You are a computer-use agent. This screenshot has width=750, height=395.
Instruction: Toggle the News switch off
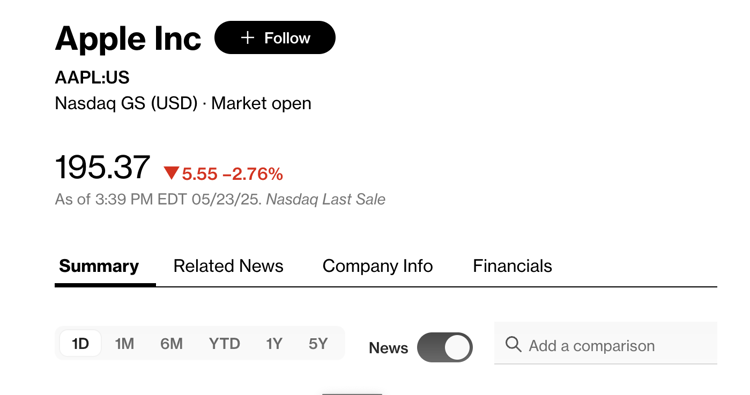coord(444,347)
